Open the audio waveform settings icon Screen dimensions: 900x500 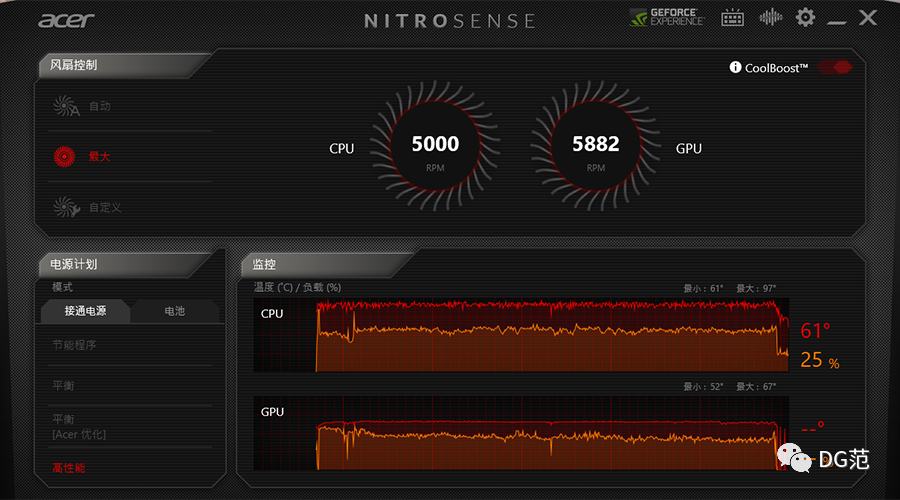pos(770,18)
